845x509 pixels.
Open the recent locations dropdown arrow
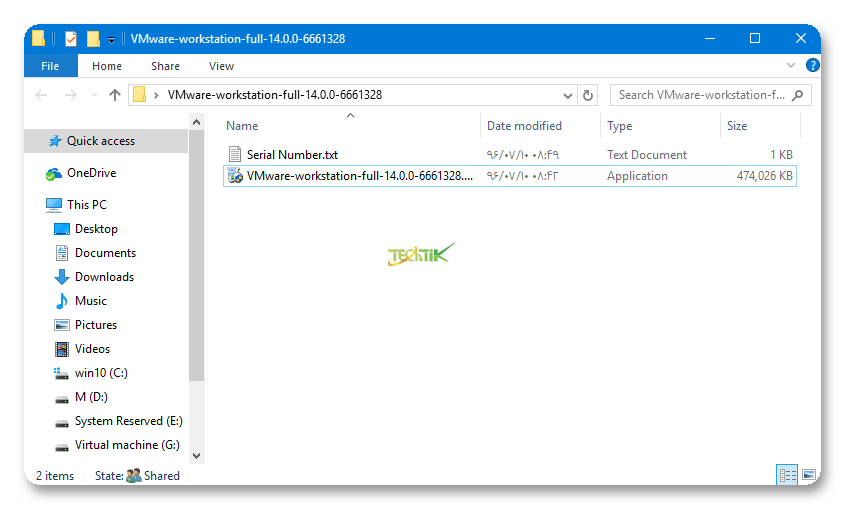coord(93,96)
